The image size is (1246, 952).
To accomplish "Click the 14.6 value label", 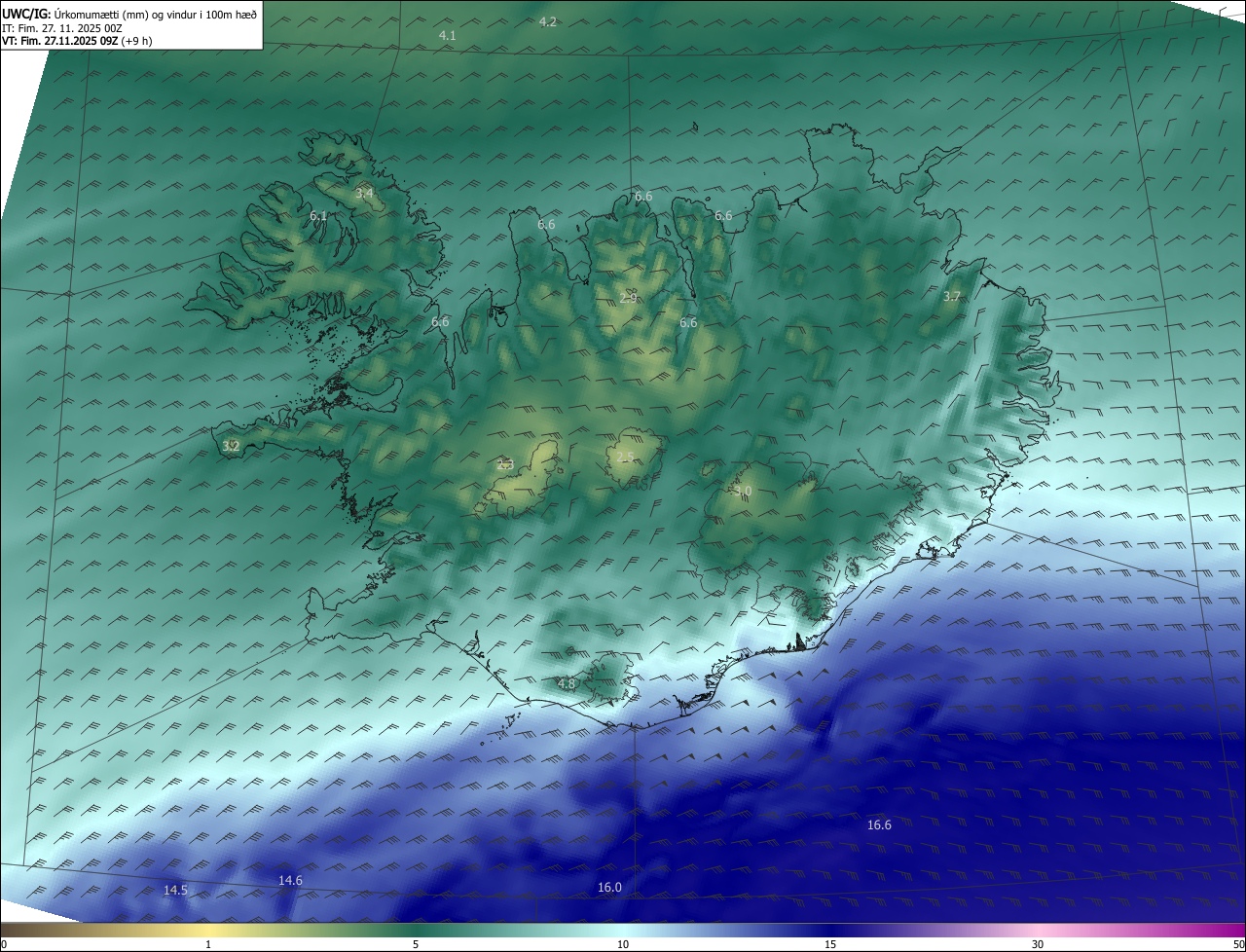I will click(x=290, y=880).
